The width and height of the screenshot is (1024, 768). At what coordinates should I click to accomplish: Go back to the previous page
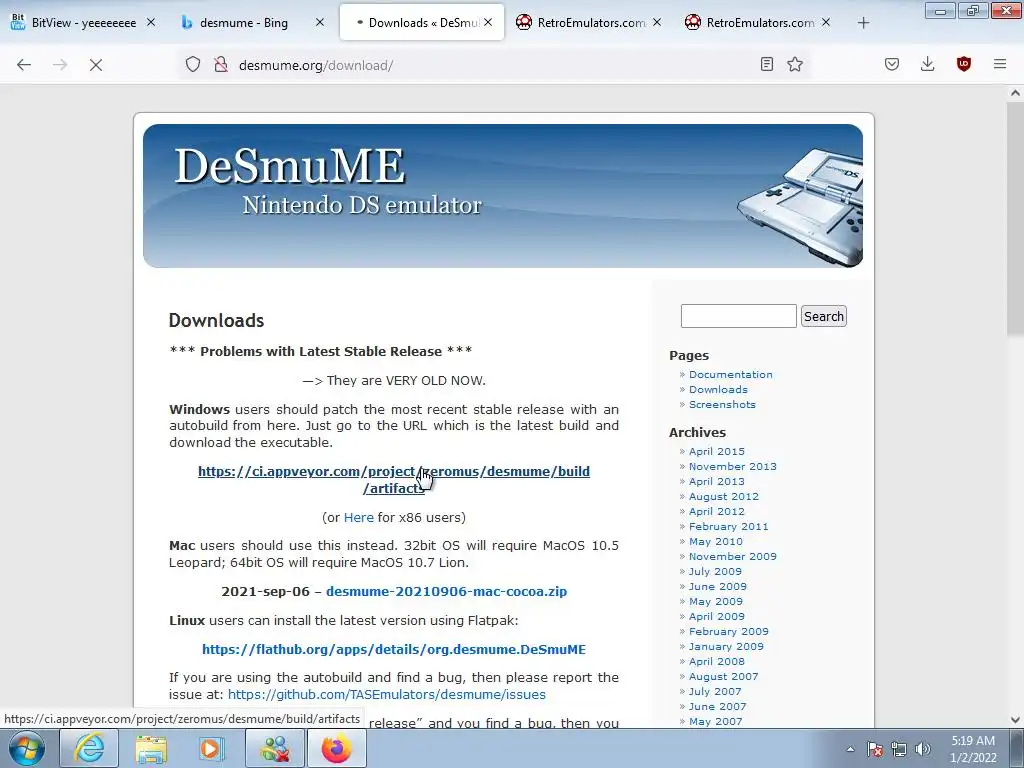click(x=24, y=65)
